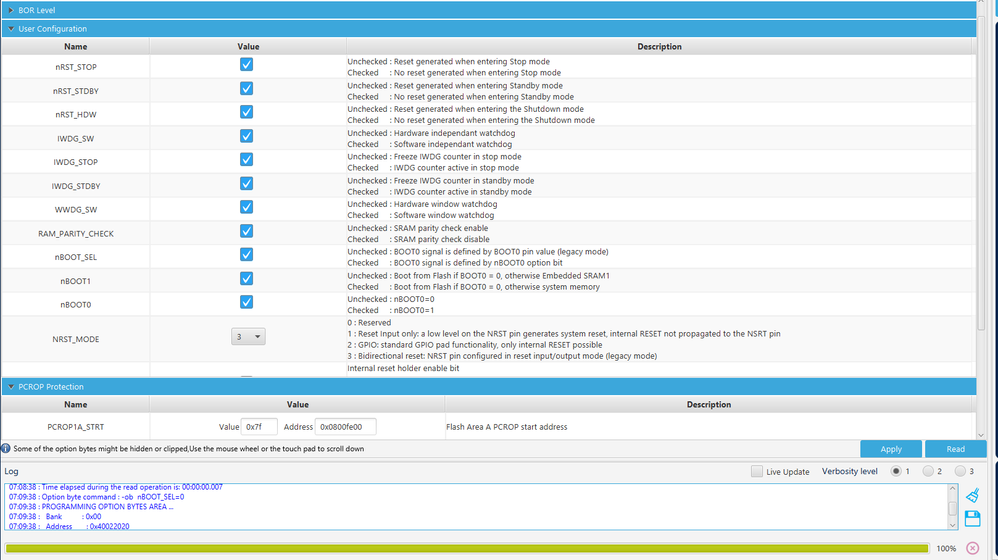Click the Verbosity level label
The width and height of the screenshot is (998, 560).
(850, 472)
